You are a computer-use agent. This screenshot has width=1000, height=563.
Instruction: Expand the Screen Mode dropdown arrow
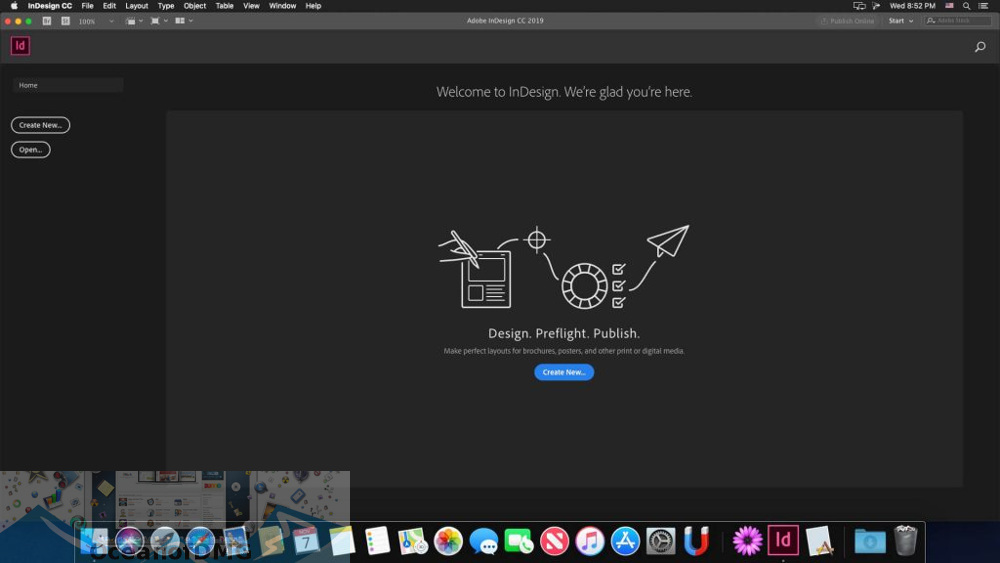coord(166,21)
